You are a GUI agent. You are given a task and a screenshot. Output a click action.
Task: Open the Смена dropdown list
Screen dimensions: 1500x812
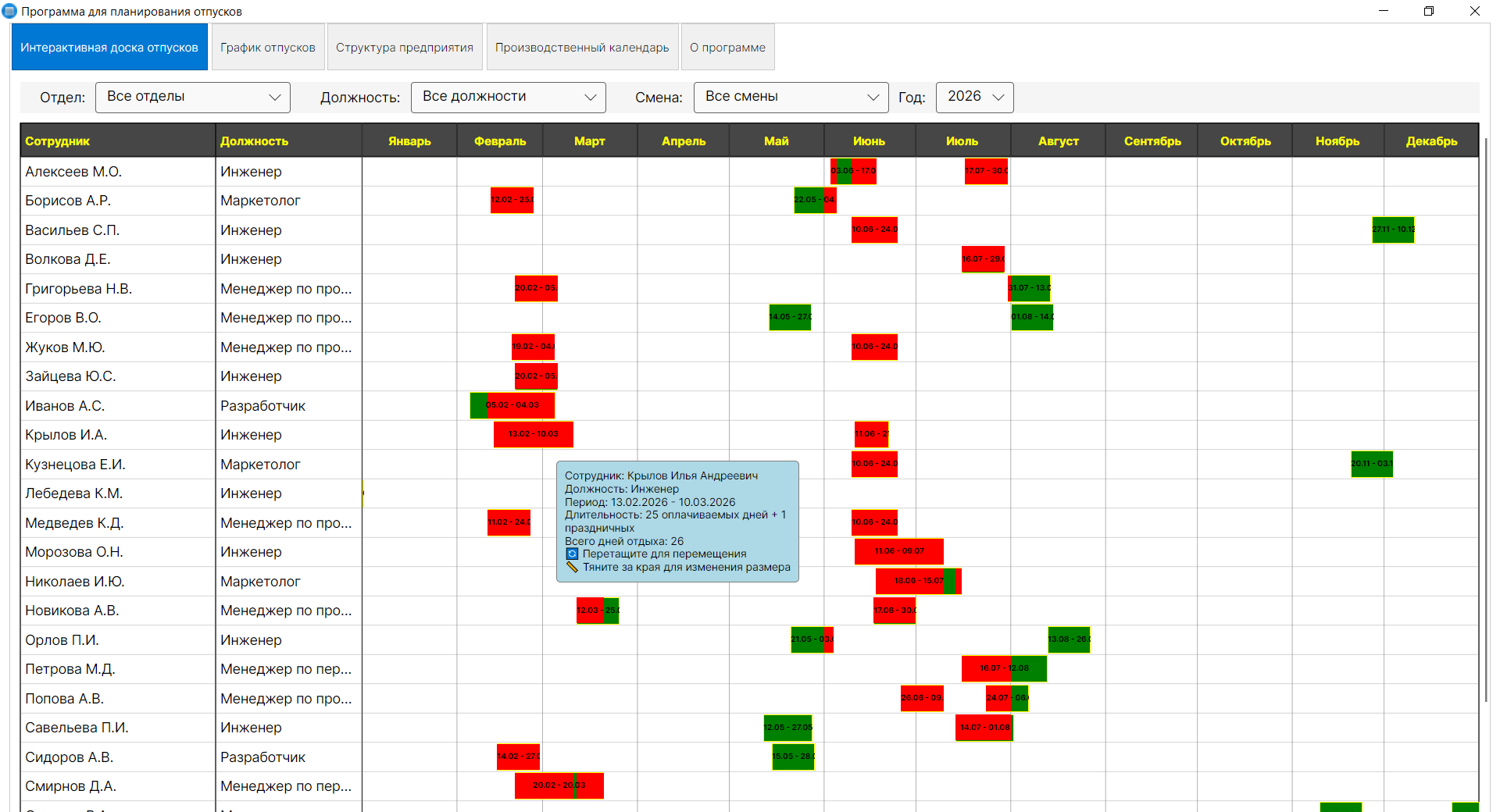(791, 97)
